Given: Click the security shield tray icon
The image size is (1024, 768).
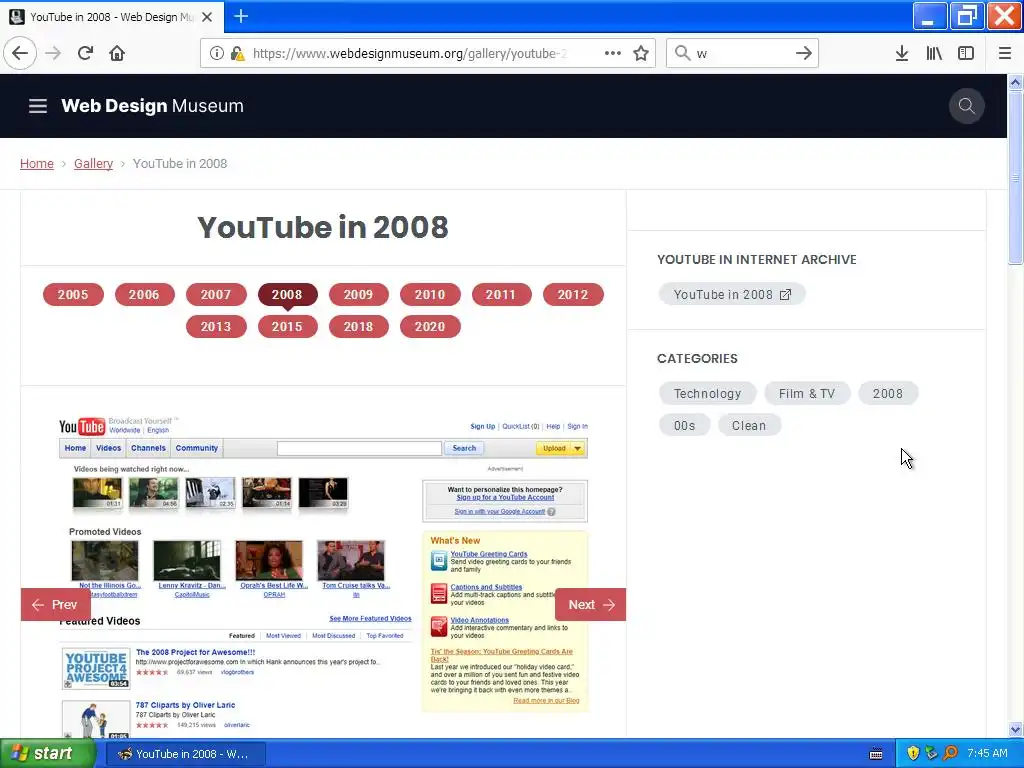Looking at the screenshot, I should coord(913,753).
